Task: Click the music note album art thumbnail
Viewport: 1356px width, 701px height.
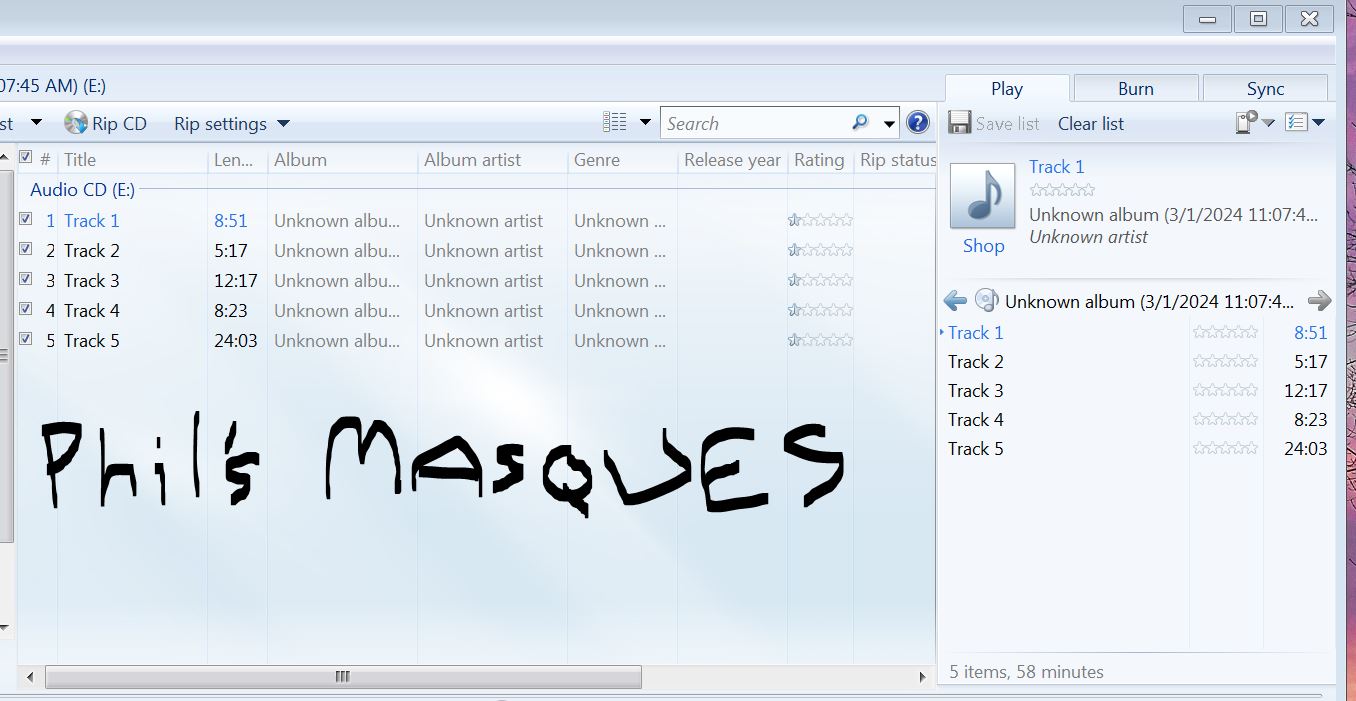Action: point(983,196)
